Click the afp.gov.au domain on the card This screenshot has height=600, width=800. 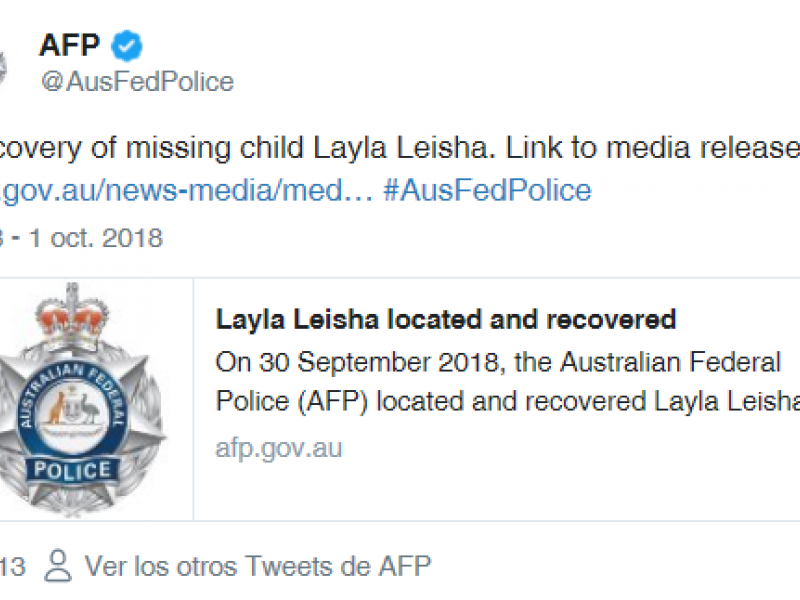pos(279,448)
